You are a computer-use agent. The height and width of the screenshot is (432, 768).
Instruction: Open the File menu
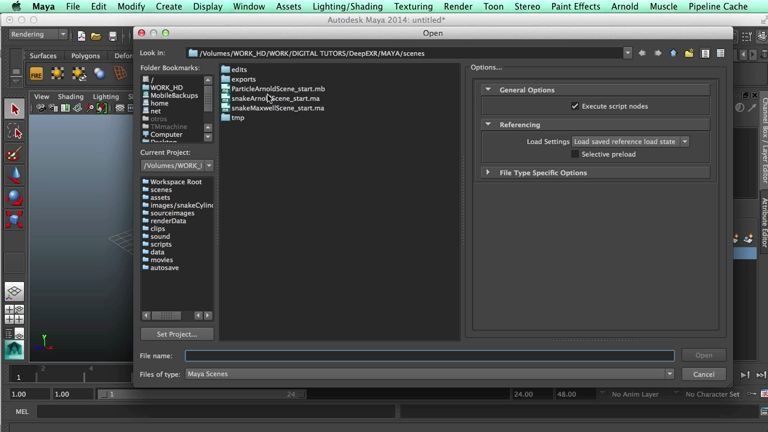point(72,6)
